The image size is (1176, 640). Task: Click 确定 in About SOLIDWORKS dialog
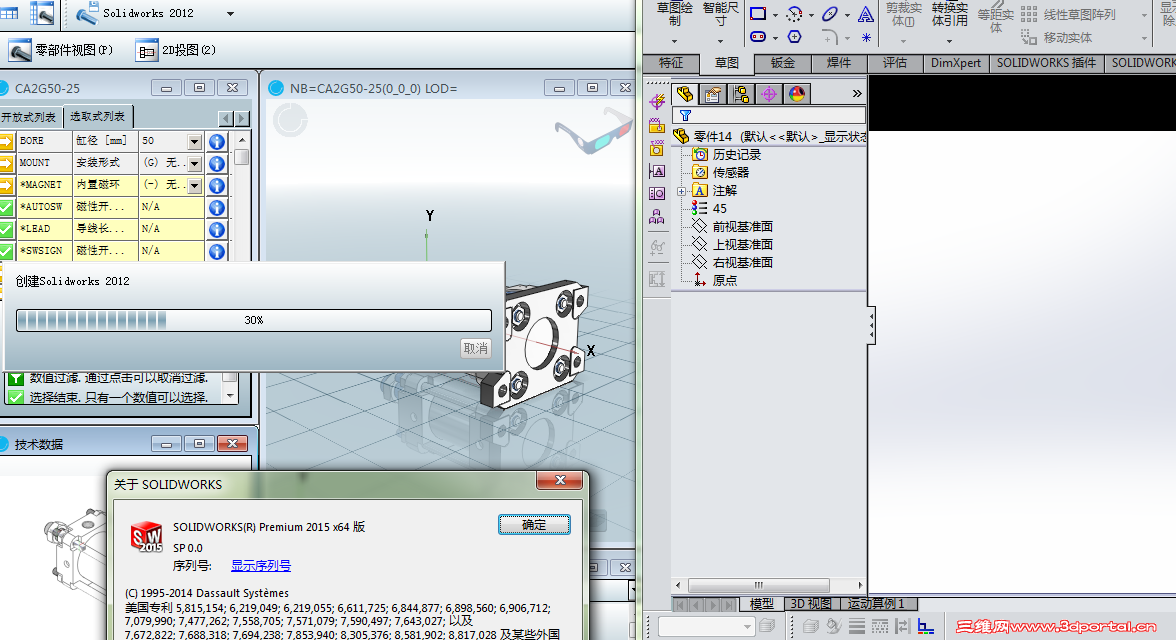coord(534,524)
